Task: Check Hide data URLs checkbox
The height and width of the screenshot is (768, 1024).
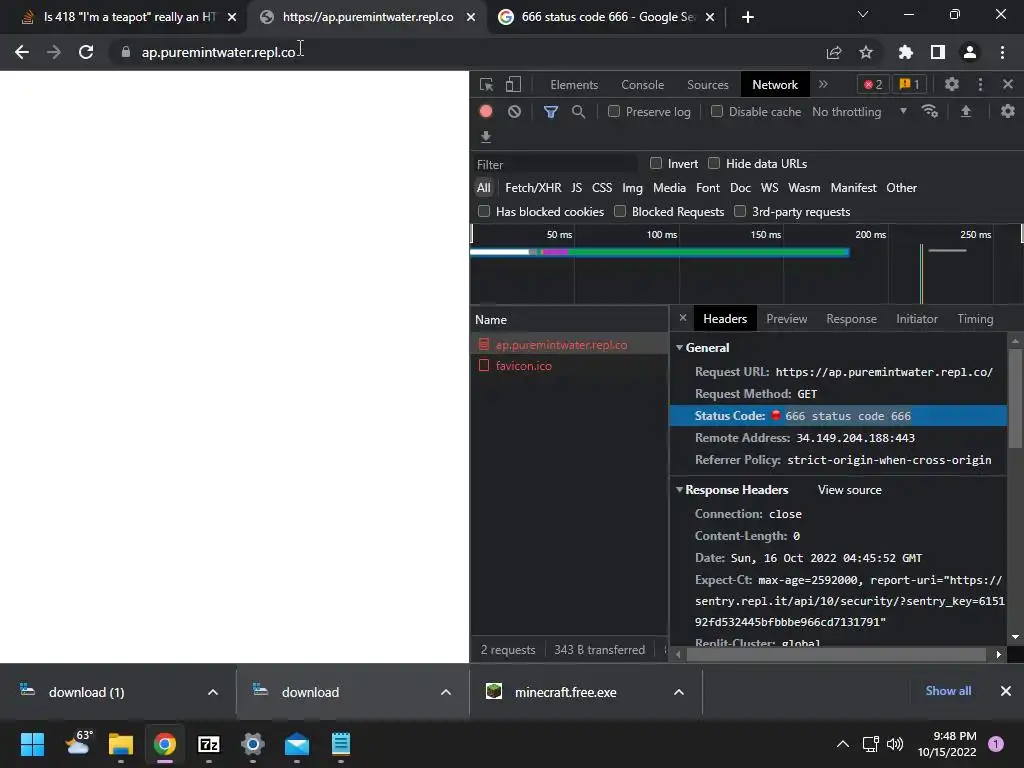Action: point(714,163)
